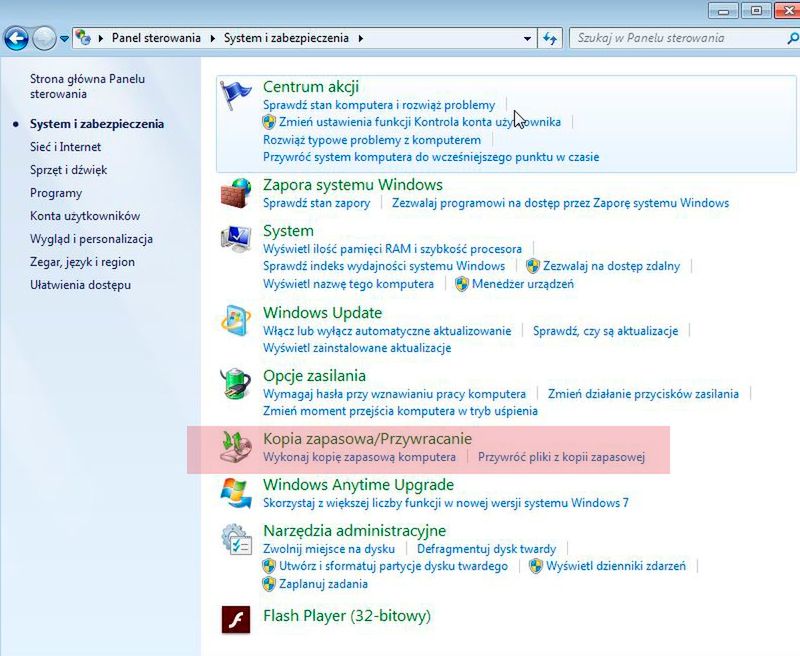Image resolution: width=800 pixels, height=656 pixels.
Task: Click the Windows Update icon
Action: [x=236, y=321]
